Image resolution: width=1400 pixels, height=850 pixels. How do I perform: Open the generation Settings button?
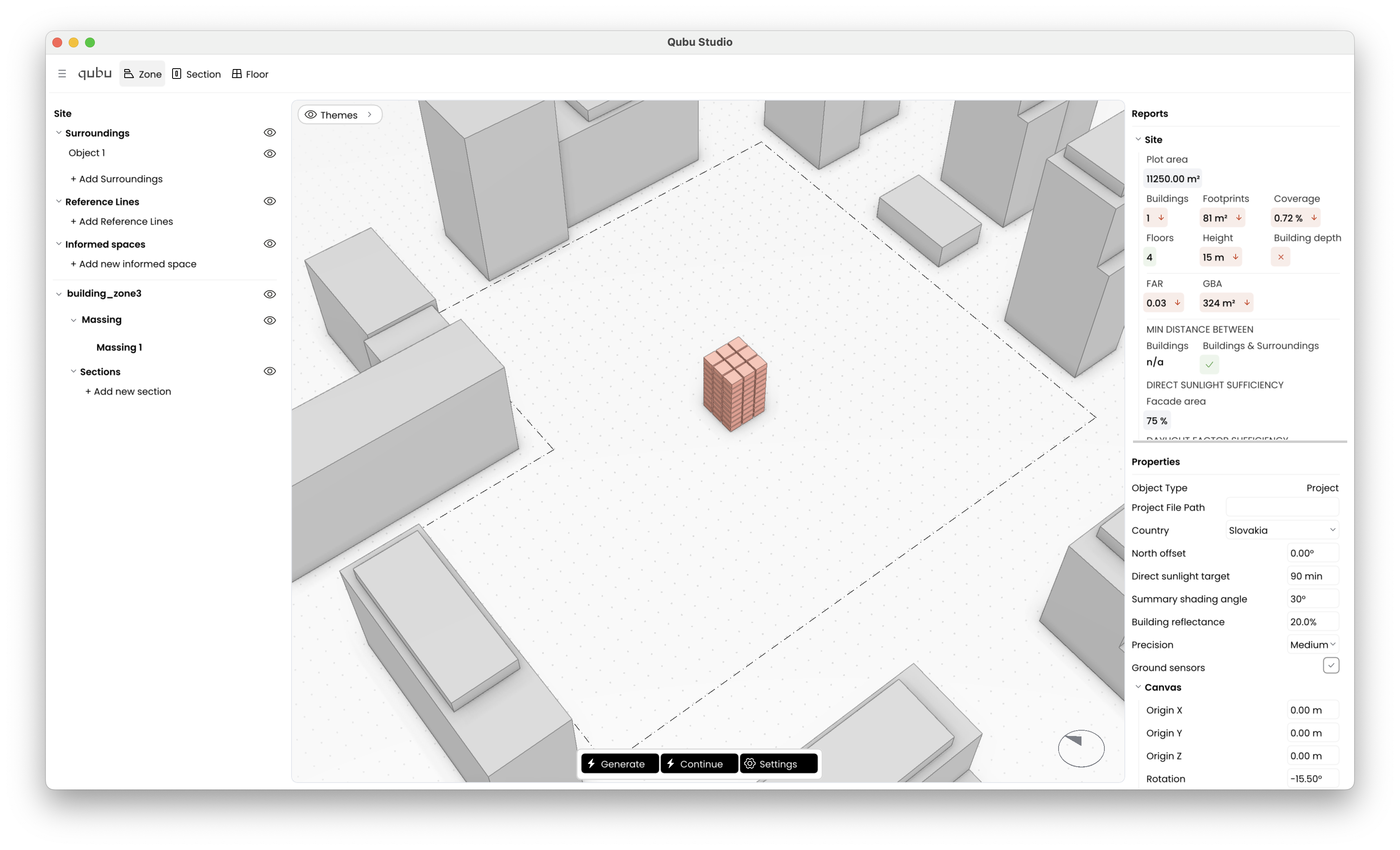click(x=779, y=764)
